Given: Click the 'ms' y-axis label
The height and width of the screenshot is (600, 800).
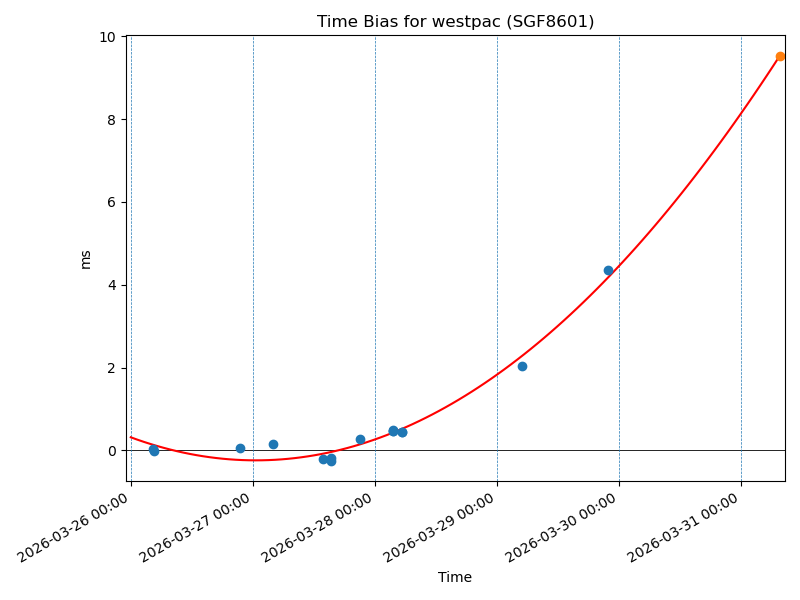Looking at the screenshot, I should (85, 259).
